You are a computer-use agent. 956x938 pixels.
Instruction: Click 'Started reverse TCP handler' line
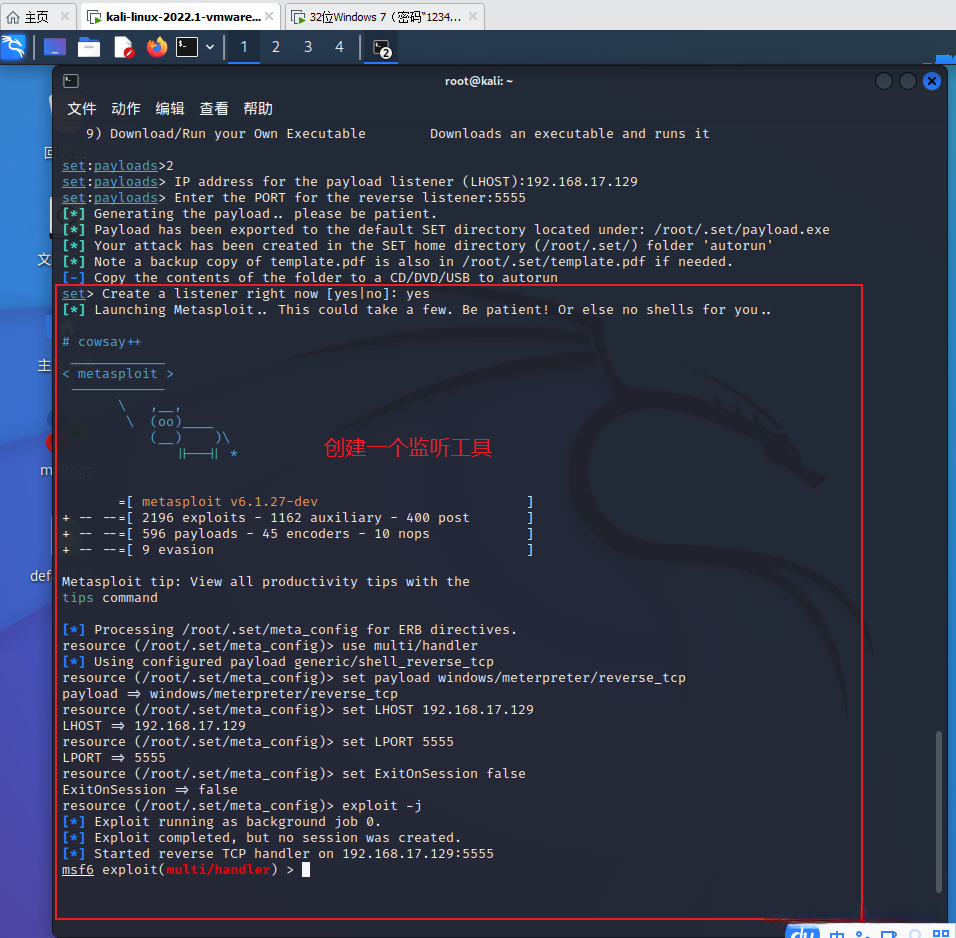(x=278, y=853)
